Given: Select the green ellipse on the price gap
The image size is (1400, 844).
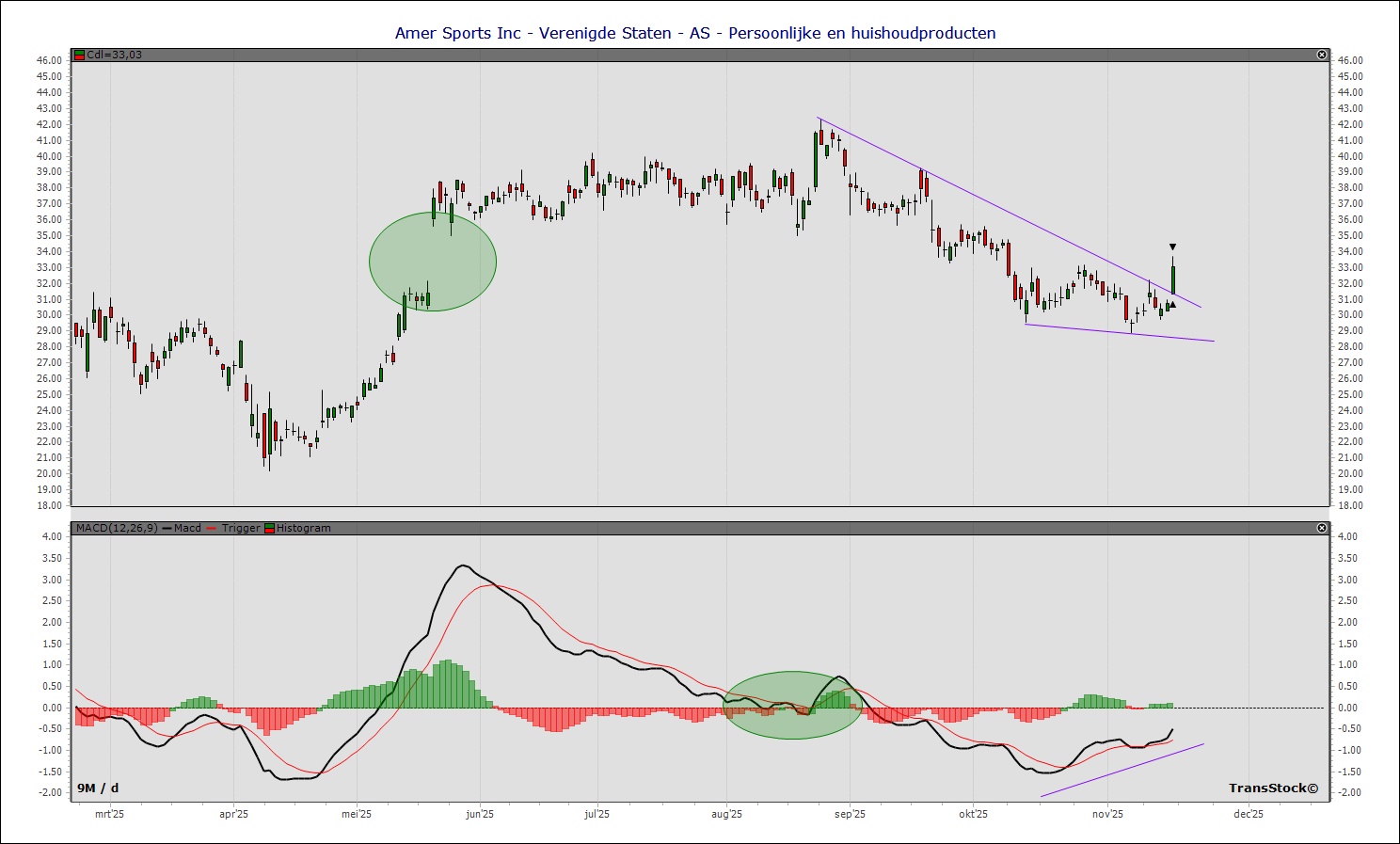Looking at the screenshot, I should coord(433,262).
